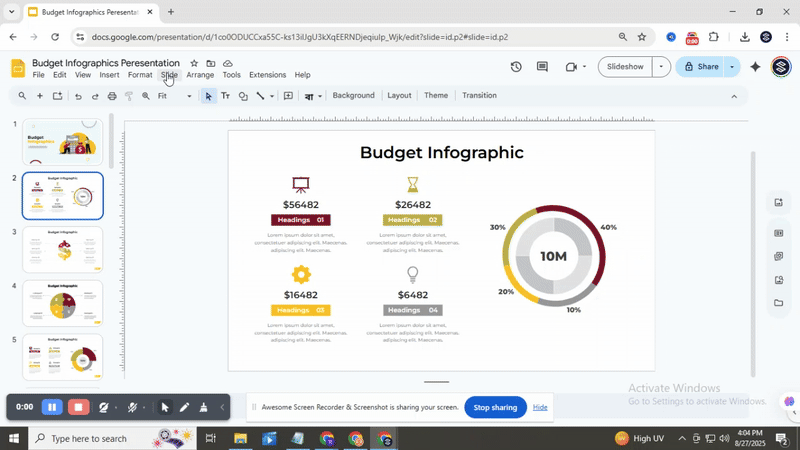
Task: Collapse the toolbar with chevron
Action: pos(734,96)
